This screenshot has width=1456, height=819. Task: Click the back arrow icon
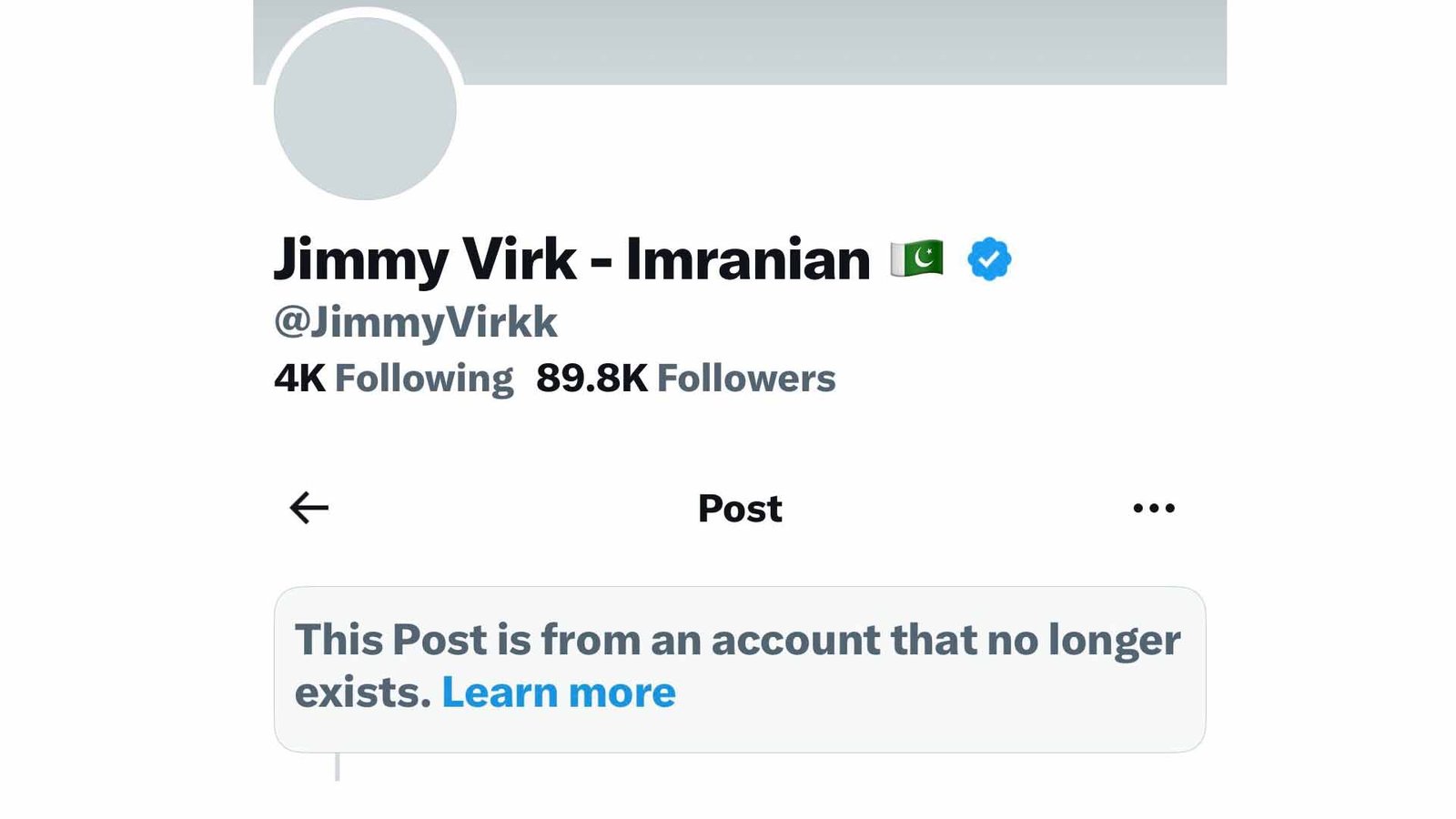[309, 508]
